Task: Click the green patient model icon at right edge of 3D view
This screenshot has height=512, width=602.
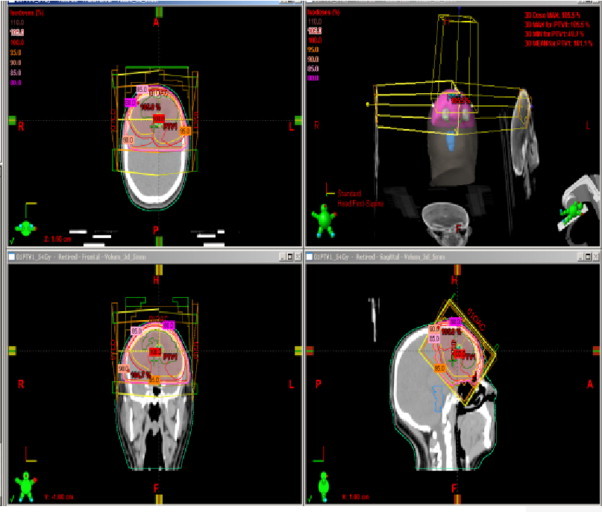Action: point(575,211)
